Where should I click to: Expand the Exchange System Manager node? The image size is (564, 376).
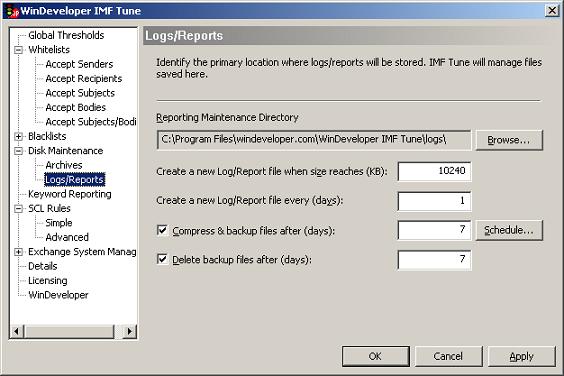click(18, 252)
